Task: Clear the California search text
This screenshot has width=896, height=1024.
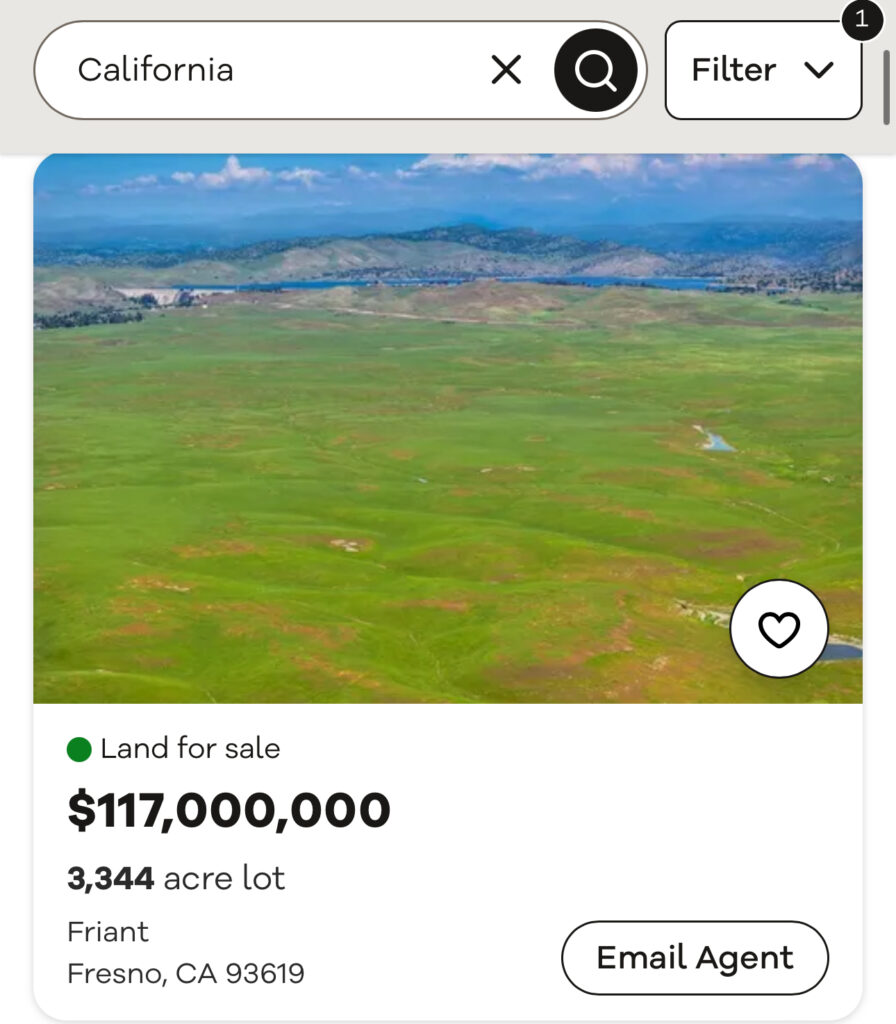Action: [x=506, y=70]
